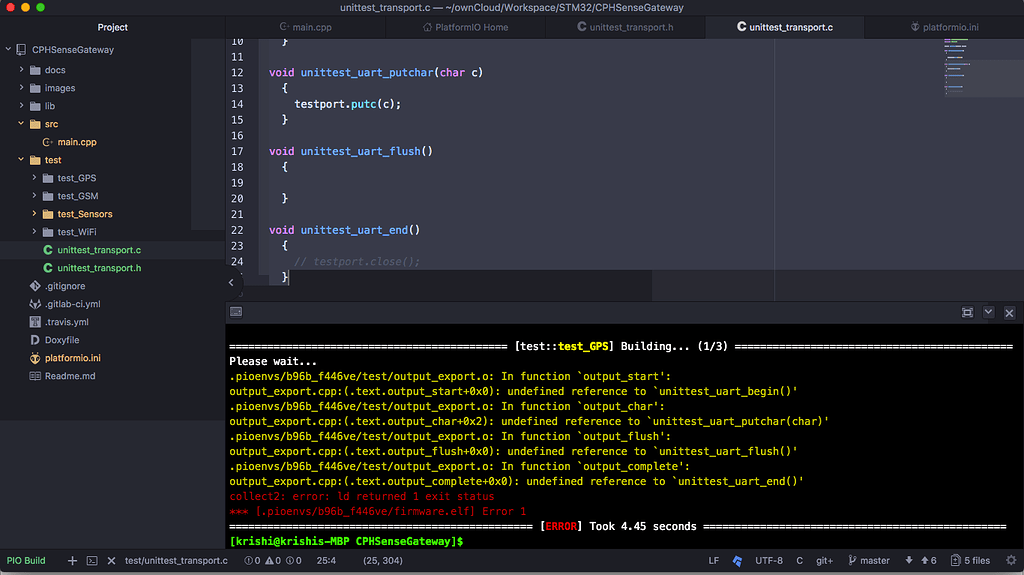This screenshot has height=575, width=1024.
Task: Click the blue Kite icon in the status bar
Action: coord(737,561)
